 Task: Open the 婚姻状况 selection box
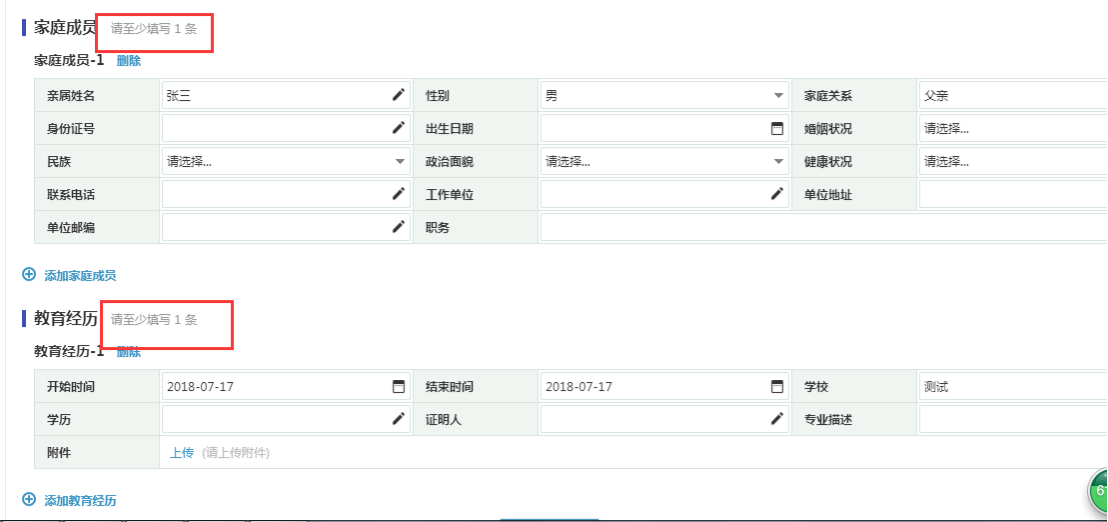1010,128
